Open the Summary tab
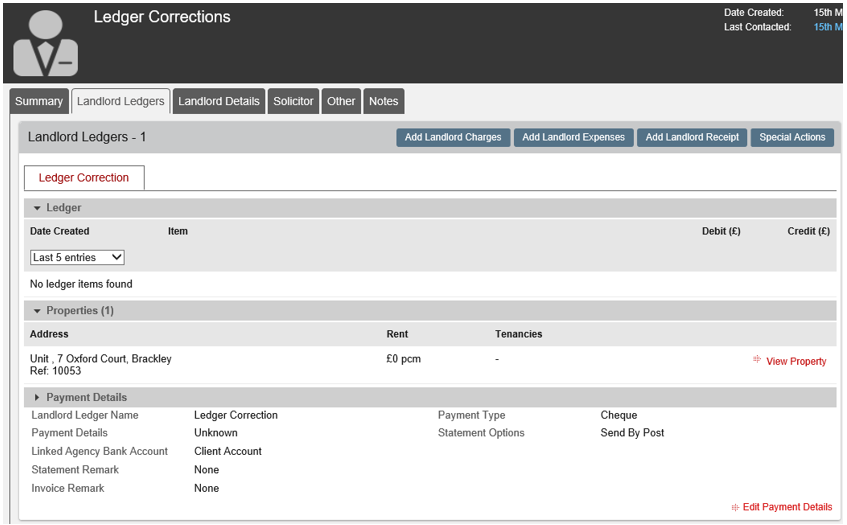Image resolution: width=847 pixels, height=525 pixels. 39,101
